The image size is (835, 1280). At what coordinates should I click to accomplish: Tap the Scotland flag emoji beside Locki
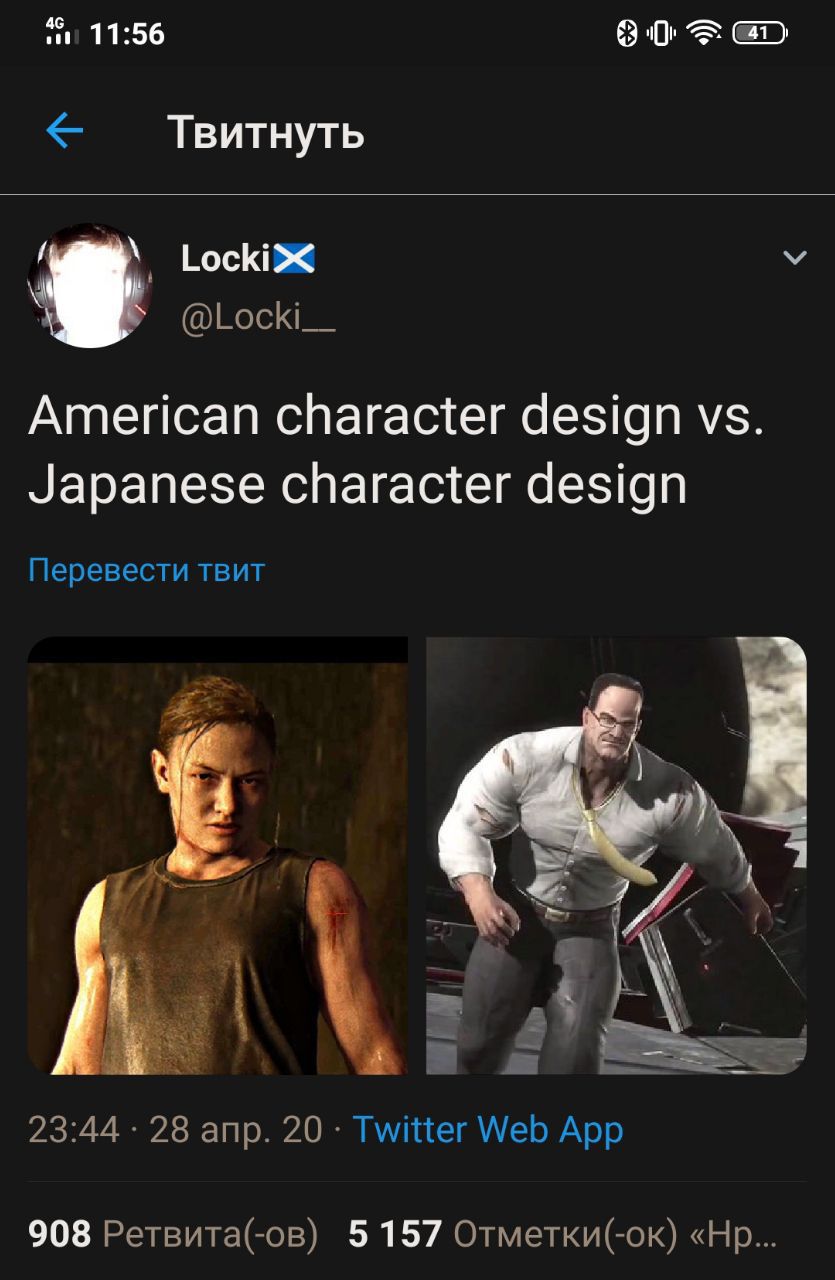[294, 260]
